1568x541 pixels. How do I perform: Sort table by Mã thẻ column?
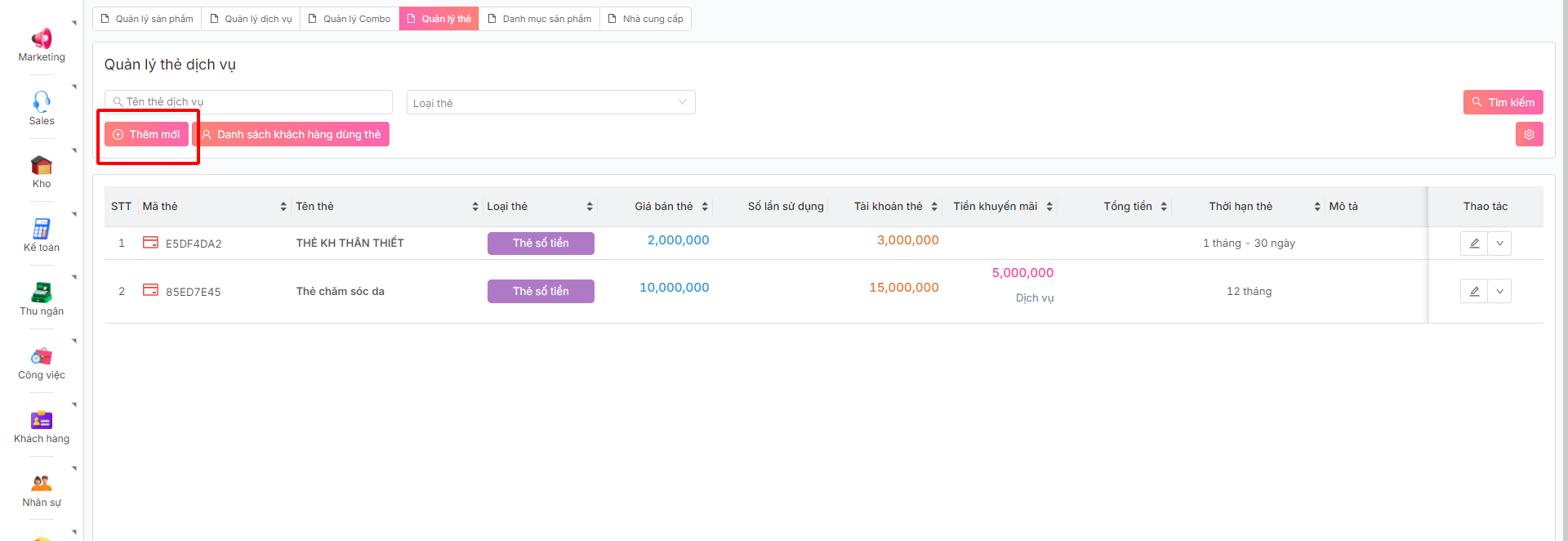(283, 207)
